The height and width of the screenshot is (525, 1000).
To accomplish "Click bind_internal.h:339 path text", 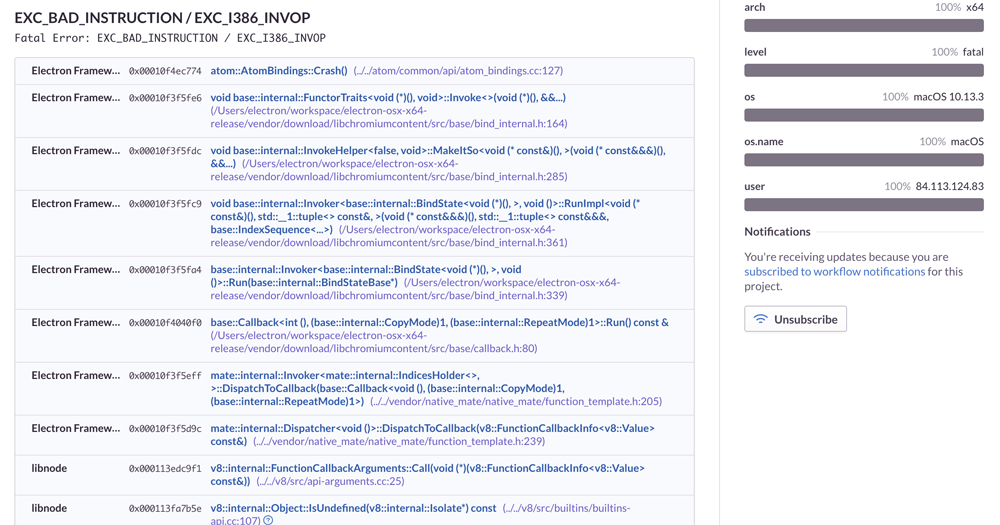I will 415,289.
